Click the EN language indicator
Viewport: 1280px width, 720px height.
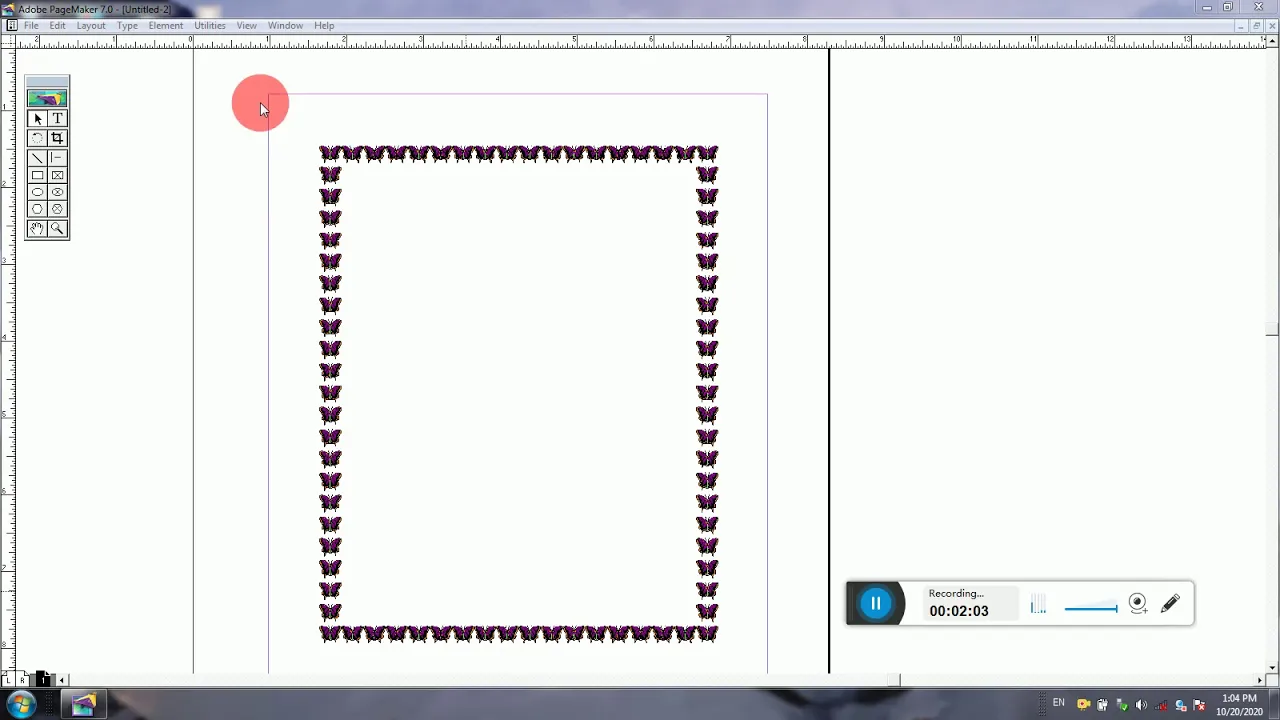1058,704
